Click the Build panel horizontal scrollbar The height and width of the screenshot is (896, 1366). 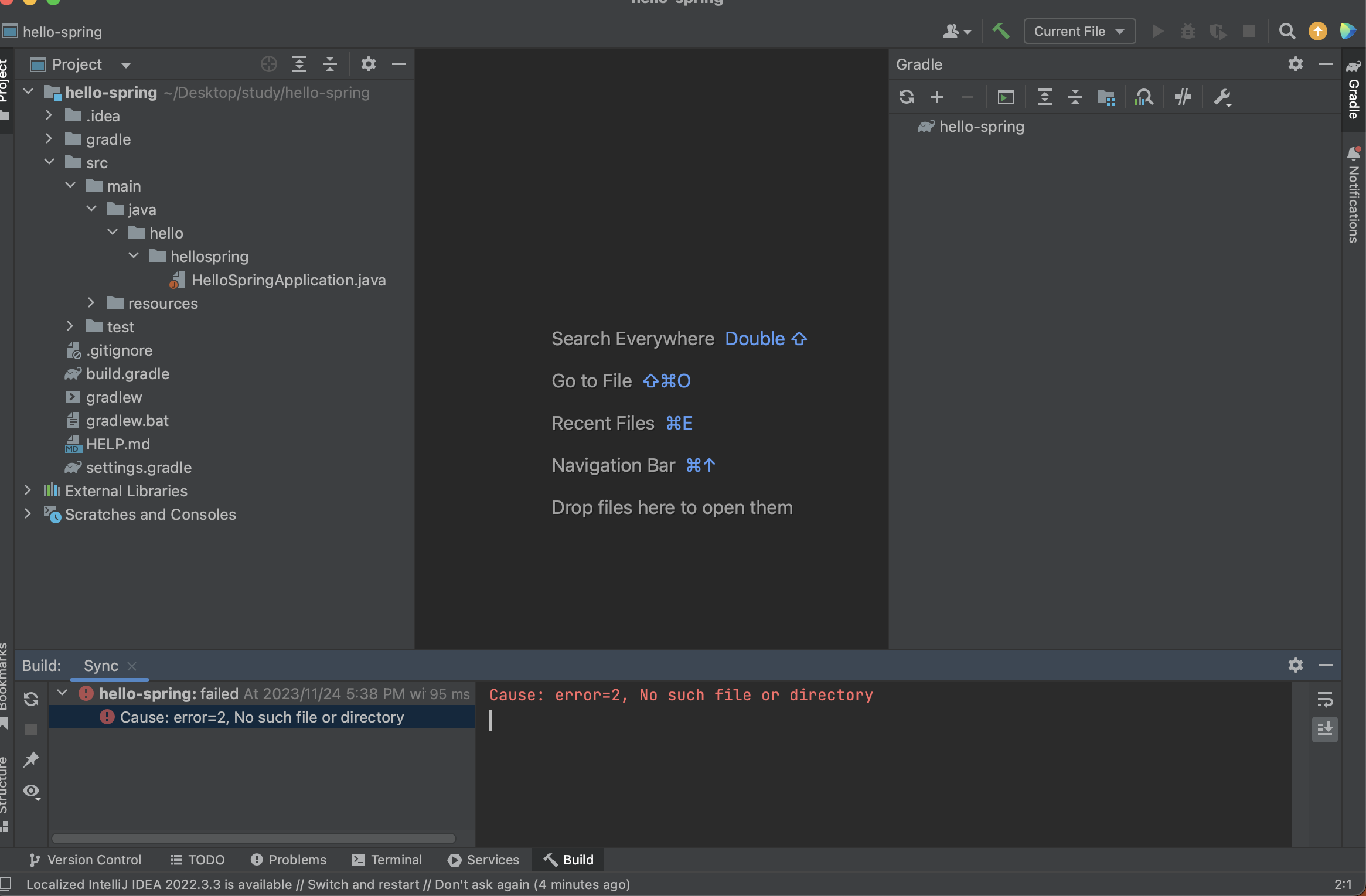pyautogui.click(x=254, y=838)
